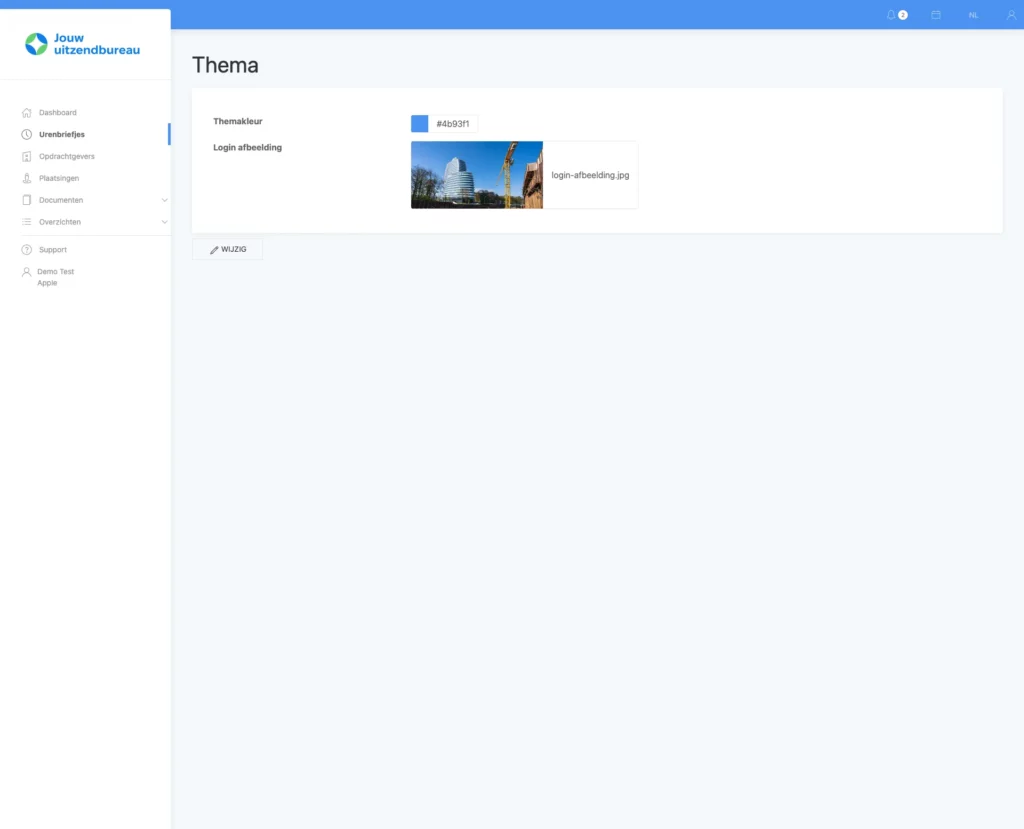Open the notifications bell icon
Image resolution: width=1024 pixels, height=829 pixels.
891,15
